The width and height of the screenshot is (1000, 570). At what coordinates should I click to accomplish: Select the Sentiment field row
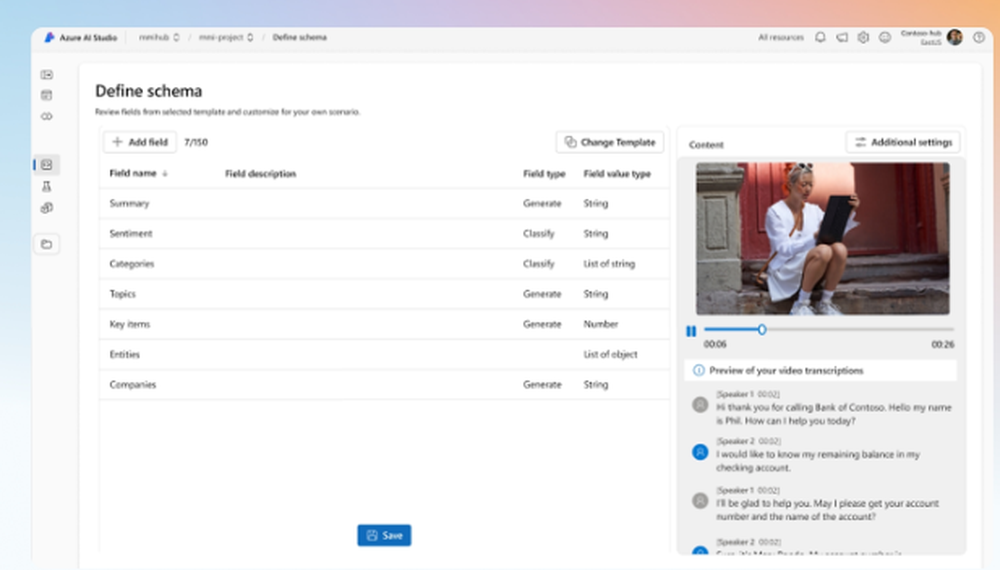point(385,233)
